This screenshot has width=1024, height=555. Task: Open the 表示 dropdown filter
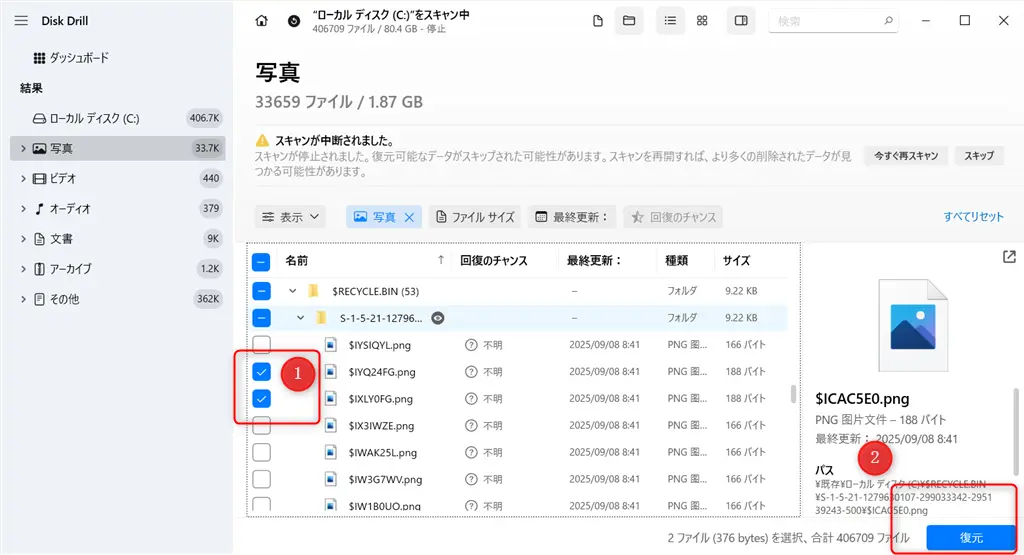tap(290, 217)
